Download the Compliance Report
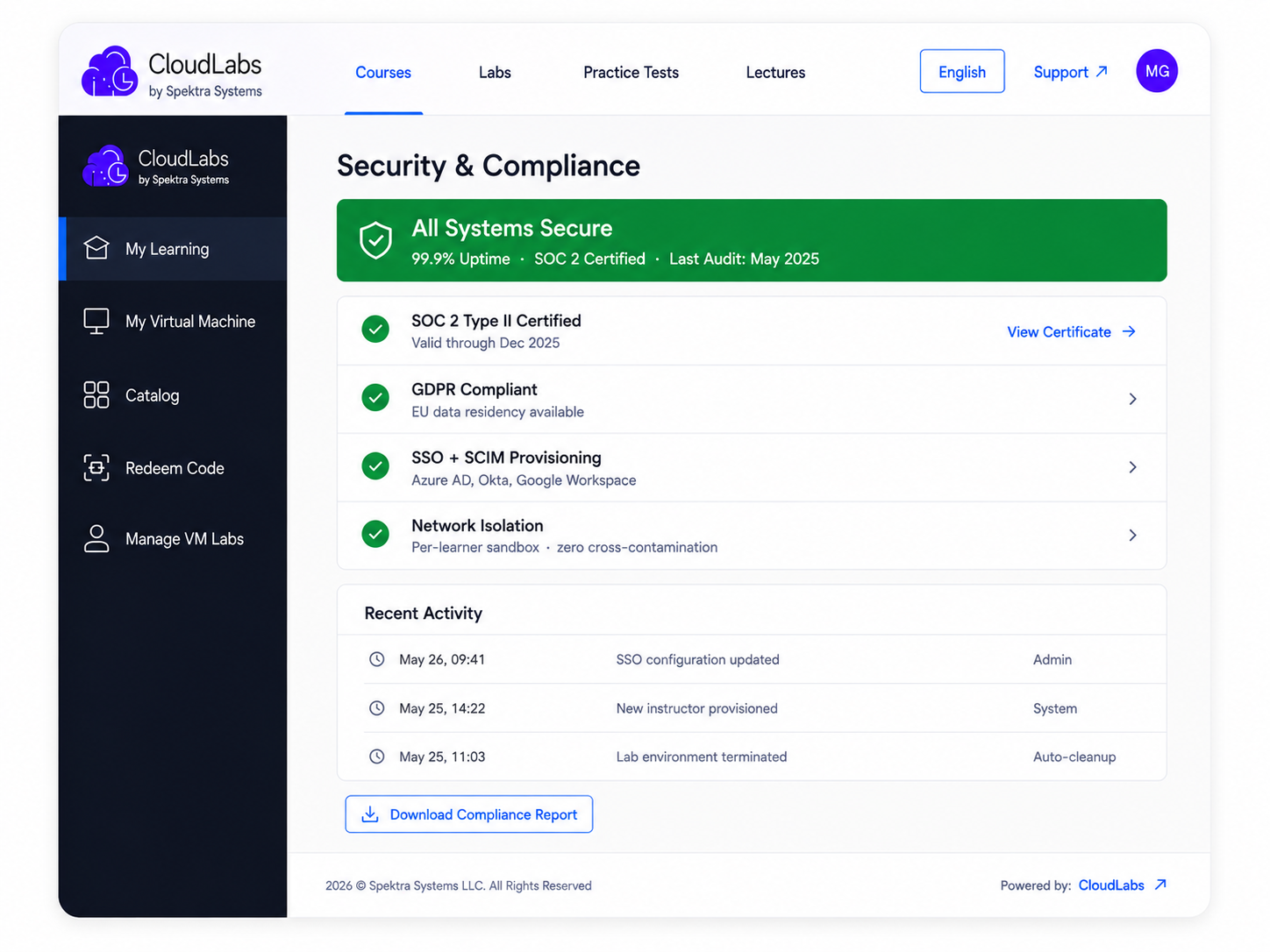Screen dimensions: 1270x952 coord(469,814)
